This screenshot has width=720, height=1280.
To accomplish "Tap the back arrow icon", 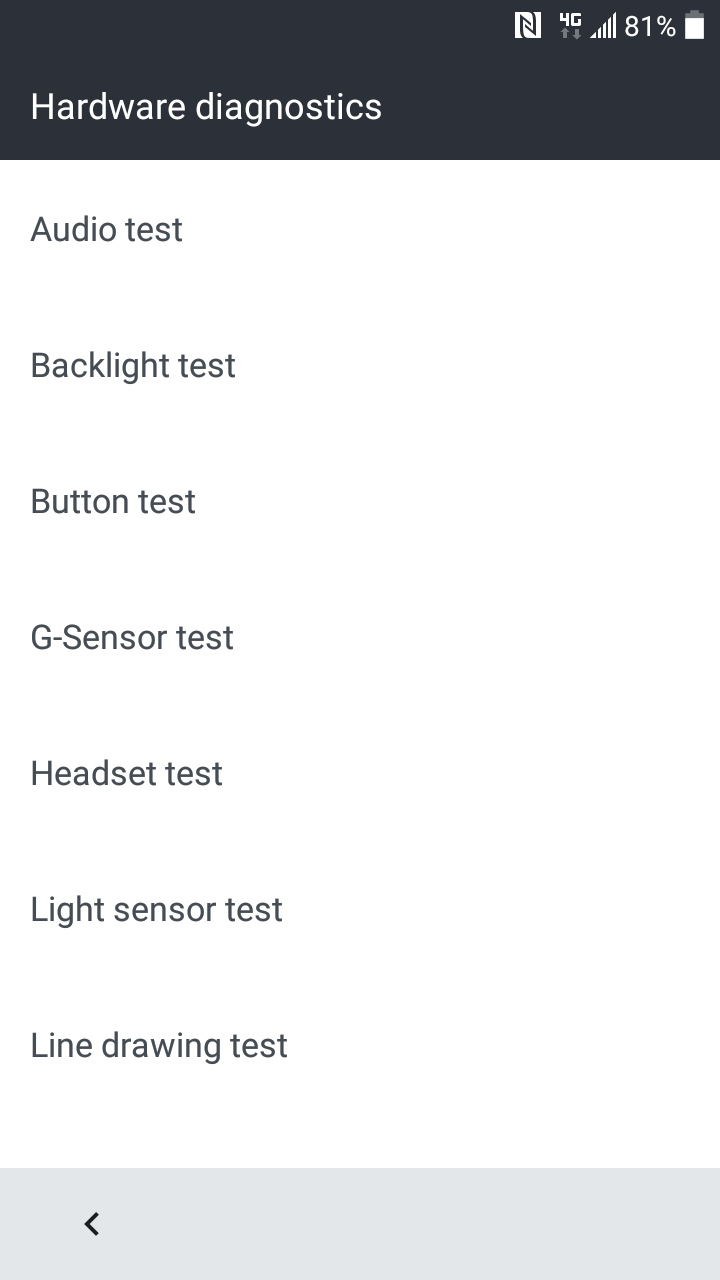I will pos(92,1223).
